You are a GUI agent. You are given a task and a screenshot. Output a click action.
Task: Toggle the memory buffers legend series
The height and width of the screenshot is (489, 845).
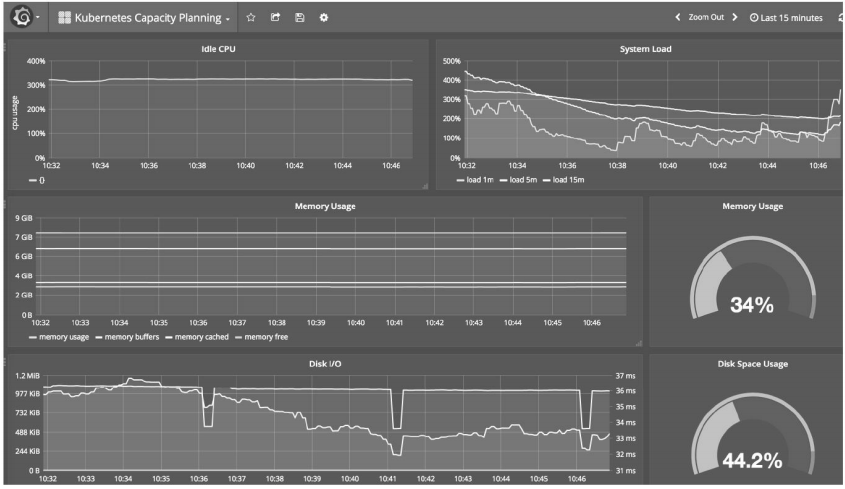click(127, 338)
